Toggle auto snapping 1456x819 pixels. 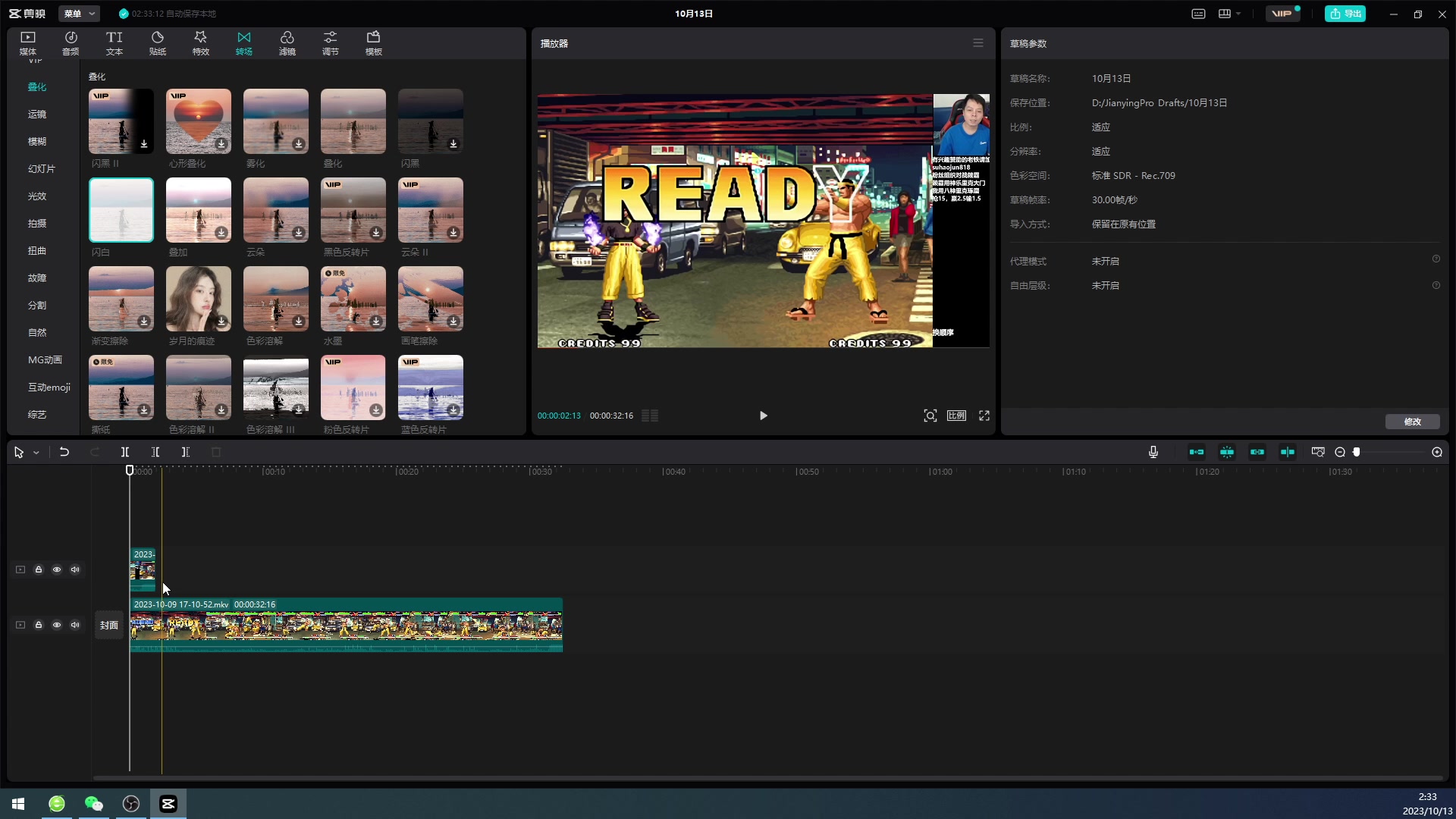(x=1227, y=452)
